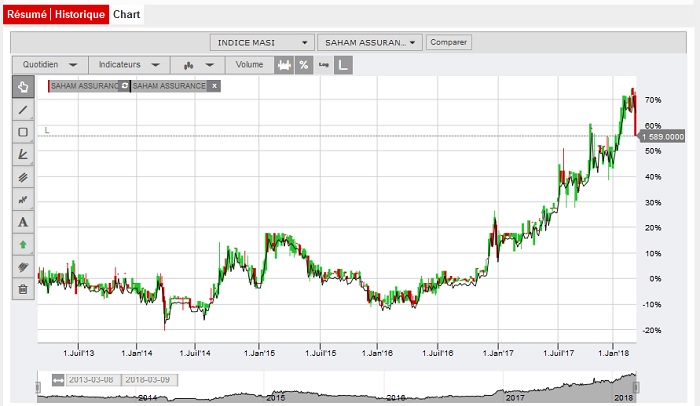
Task: Add a green up arrow marker
Action: pos(23,244)
